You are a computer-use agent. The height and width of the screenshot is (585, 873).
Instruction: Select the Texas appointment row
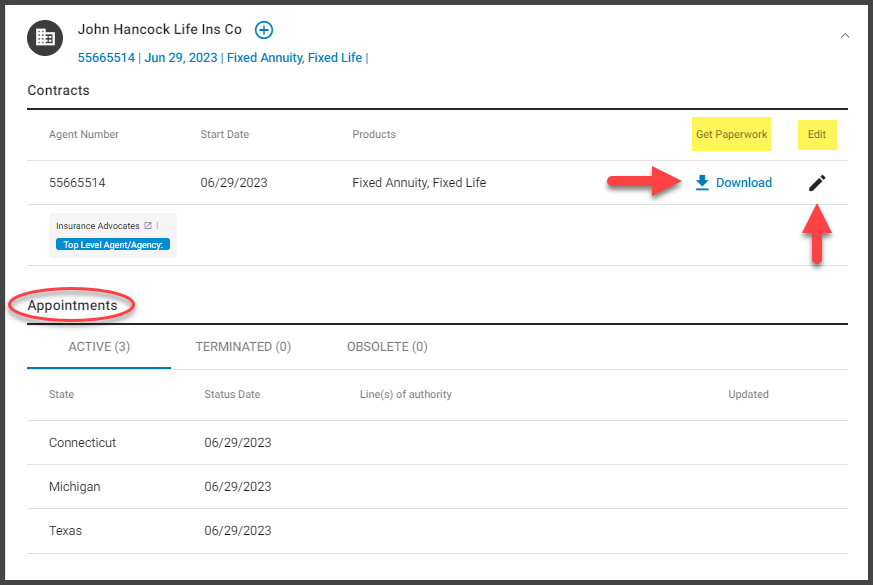[x=437, y=530]
